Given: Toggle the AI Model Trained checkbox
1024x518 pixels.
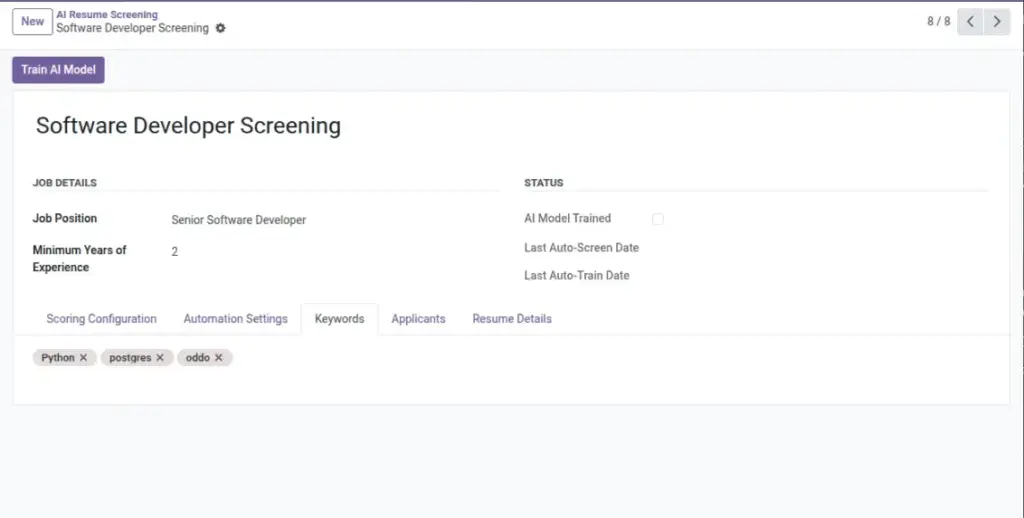Looking at the screenshot, I should coord(658,219).
